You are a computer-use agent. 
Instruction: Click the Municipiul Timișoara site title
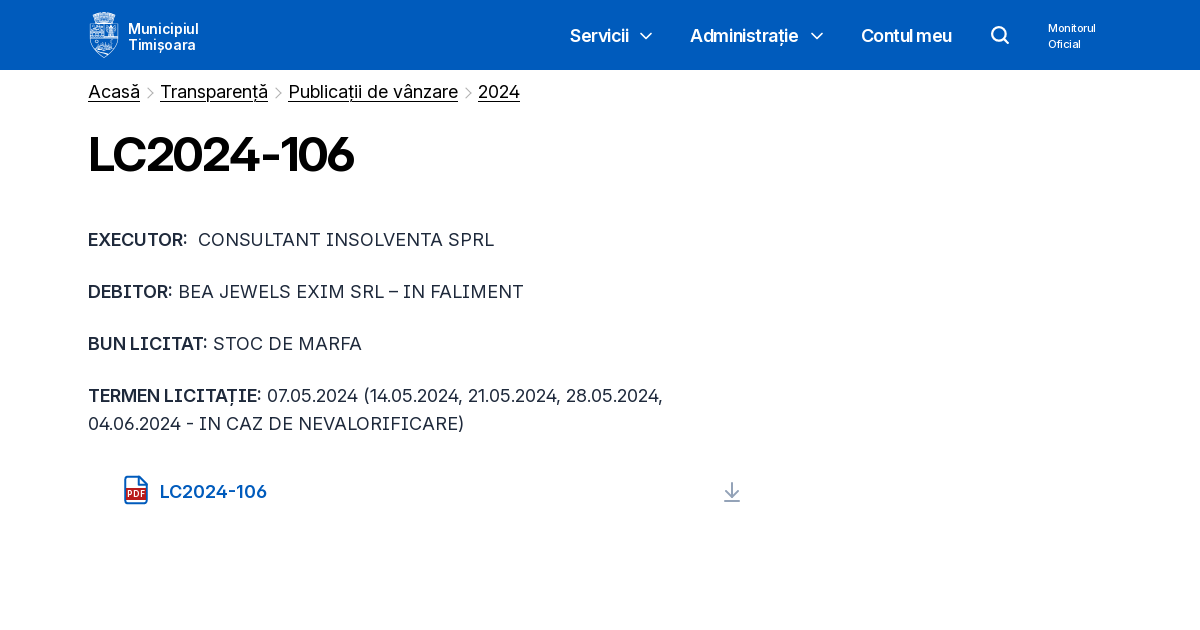tap(163, 36)
